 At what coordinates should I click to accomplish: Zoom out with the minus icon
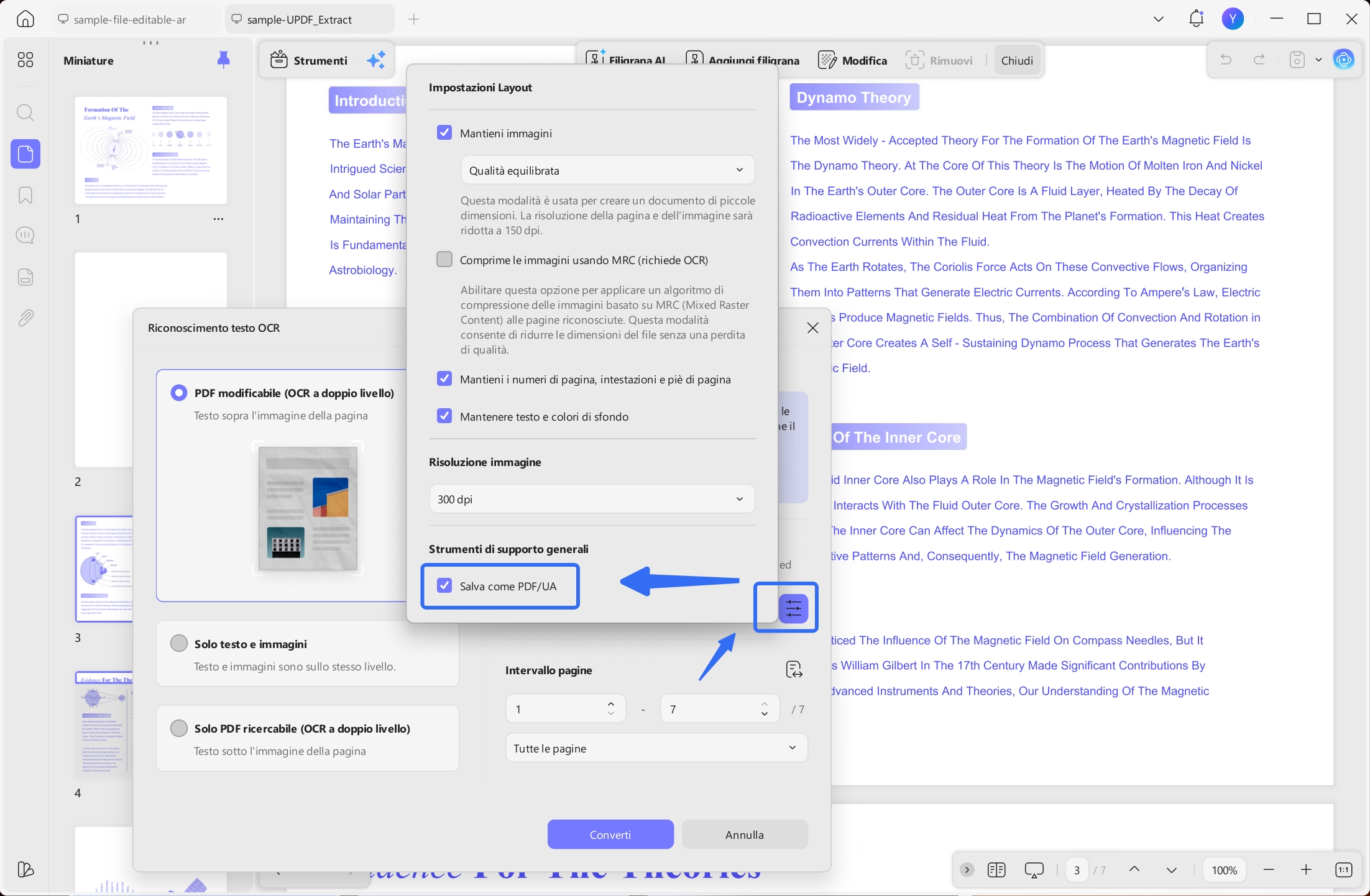click(x=1269, y=870)
